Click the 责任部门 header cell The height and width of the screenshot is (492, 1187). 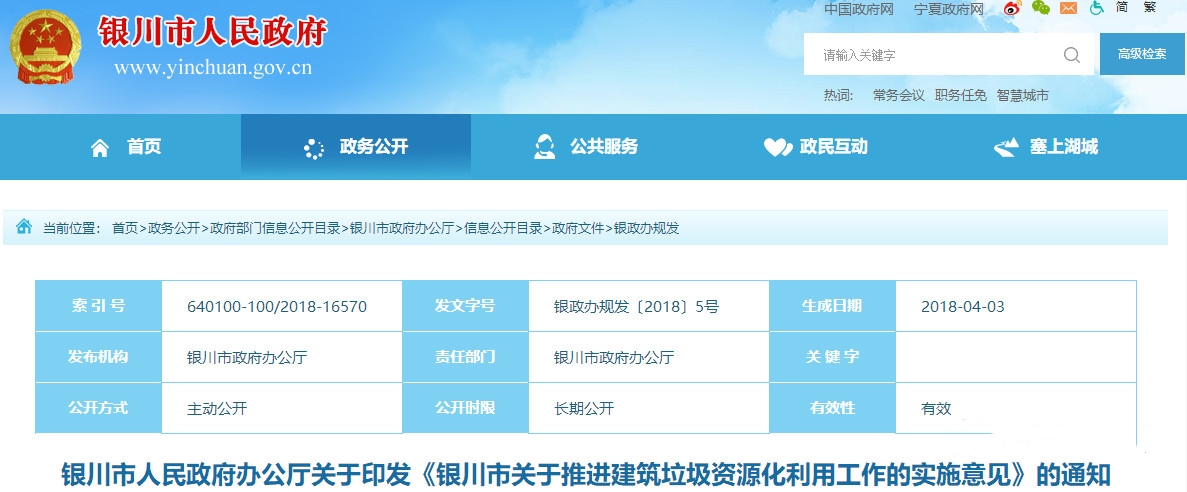[465, 357]
